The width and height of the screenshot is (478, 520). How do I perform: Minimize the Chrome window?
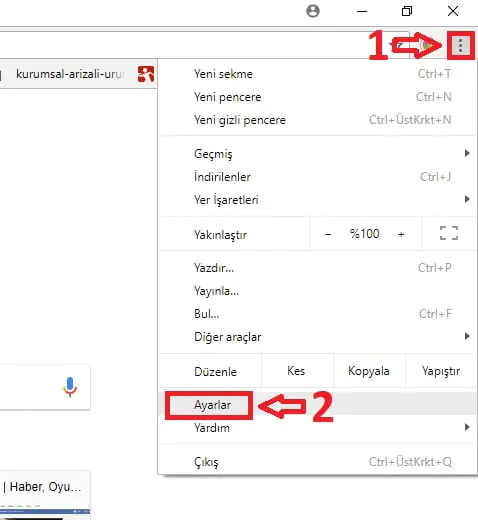(x=362, y=11)
